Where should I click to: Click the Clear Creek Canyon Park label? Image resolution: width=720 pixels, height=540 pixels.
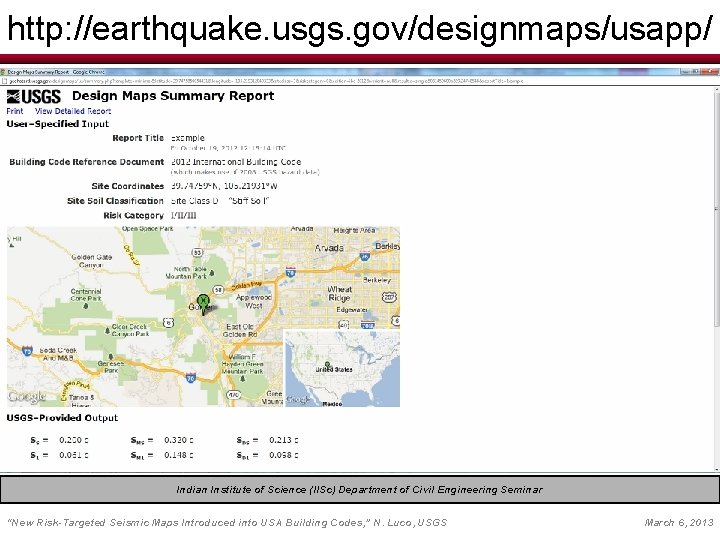click(x=130, y=330)
